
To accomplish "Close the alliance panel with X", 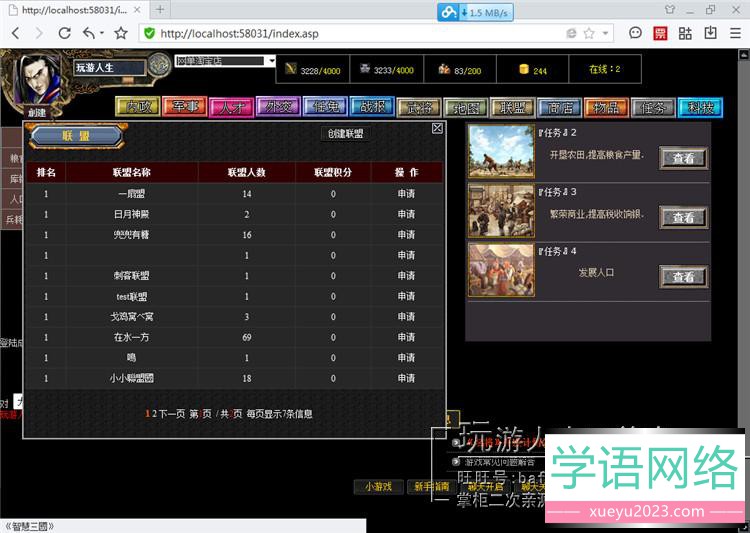I will [437, 128].
